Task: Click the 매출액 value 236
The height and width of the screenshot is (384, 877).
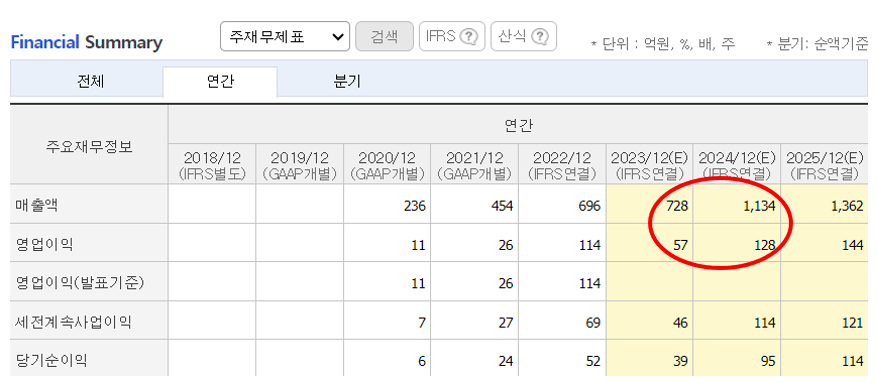Action: (415, 206)
